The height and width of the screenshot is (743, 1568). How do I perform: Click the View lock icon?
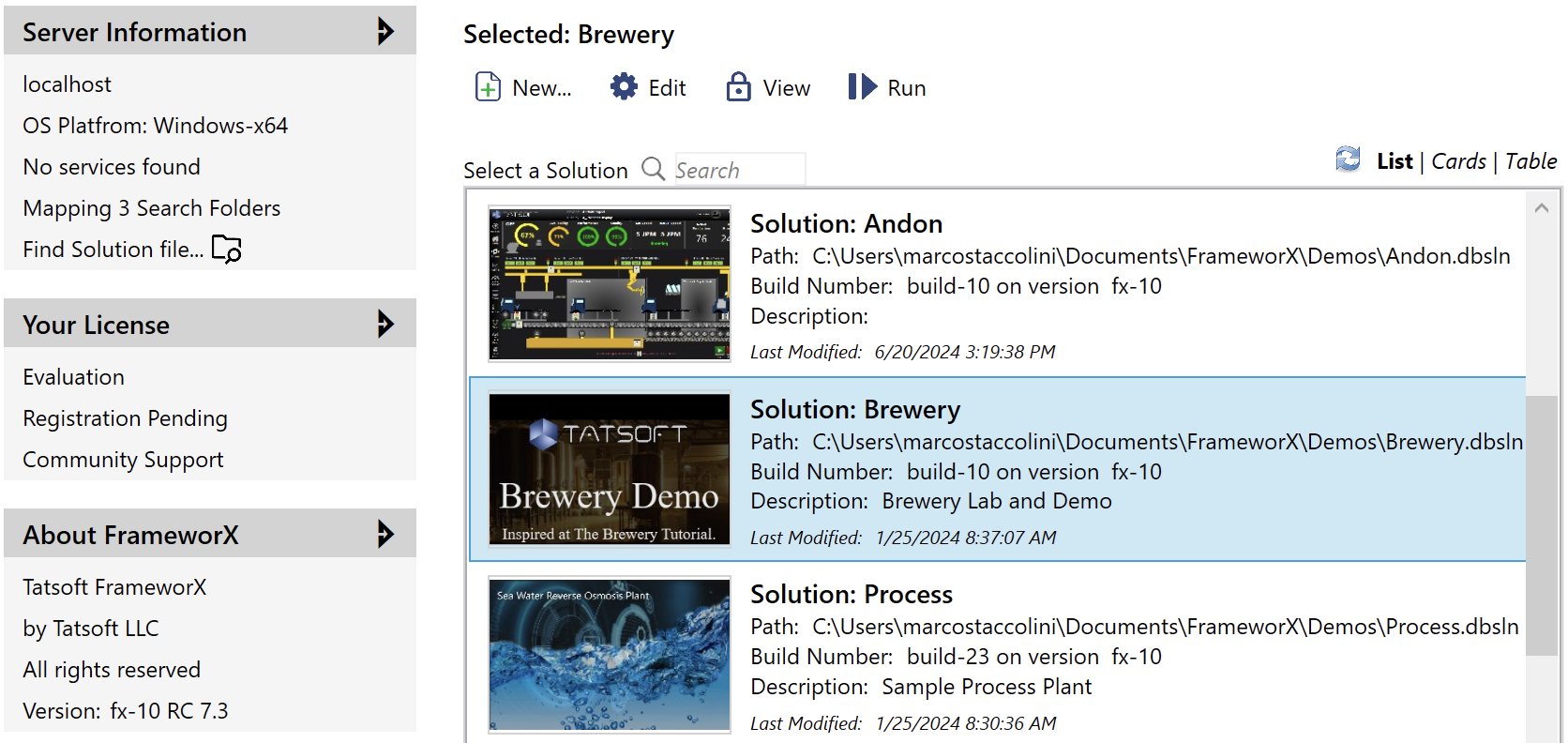point(739,87)
